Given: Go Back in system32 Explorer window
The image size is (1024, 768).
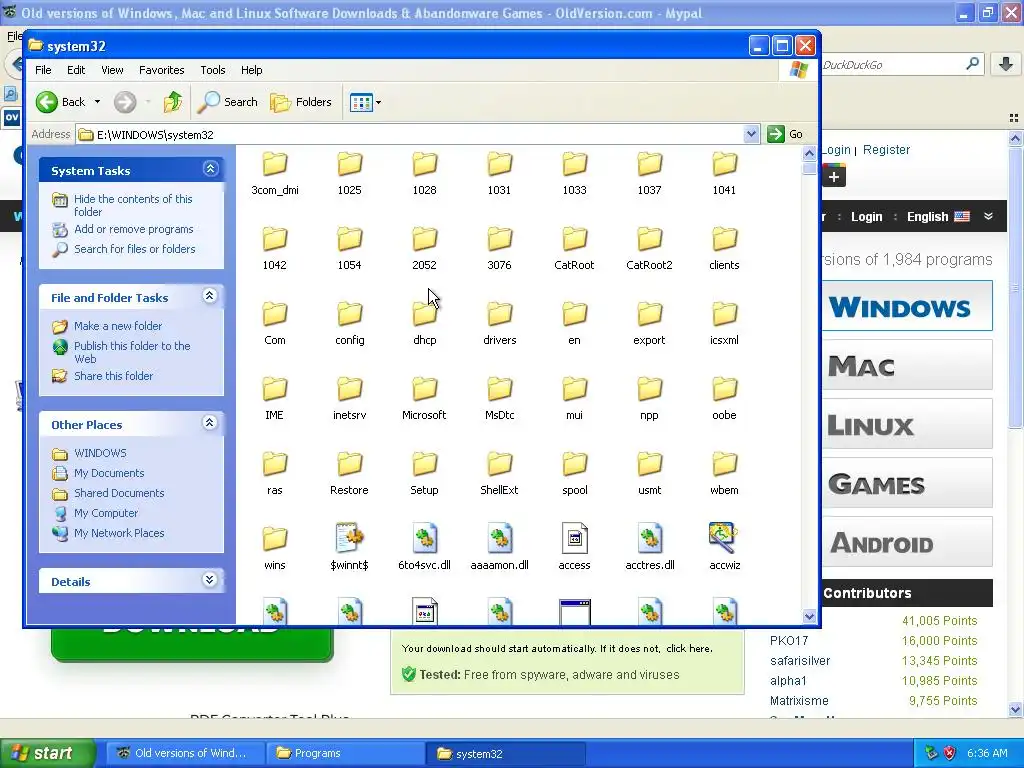Looking at the screenshot, I should [x=60, y=102].
